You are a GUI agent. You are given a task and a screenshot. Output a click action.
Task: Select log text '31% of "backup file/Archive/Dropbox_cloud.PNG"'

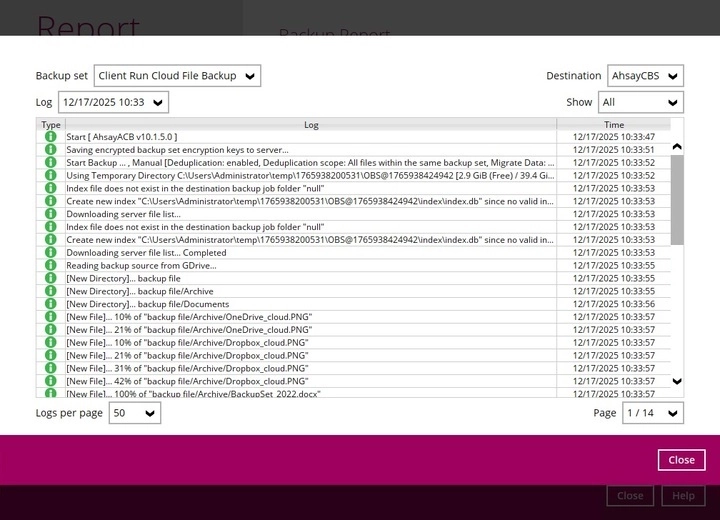[211, 368]
